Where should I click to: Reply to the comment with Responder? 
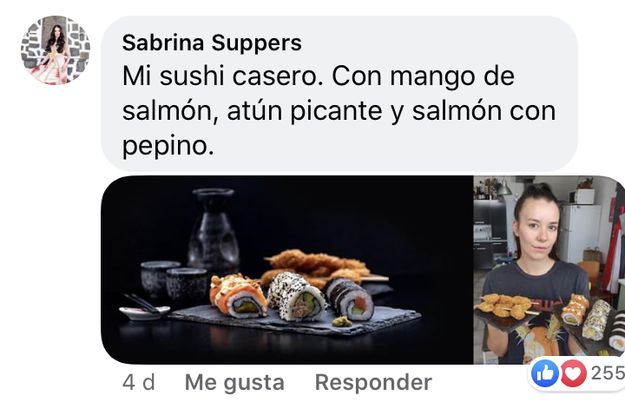coord(373,382)
